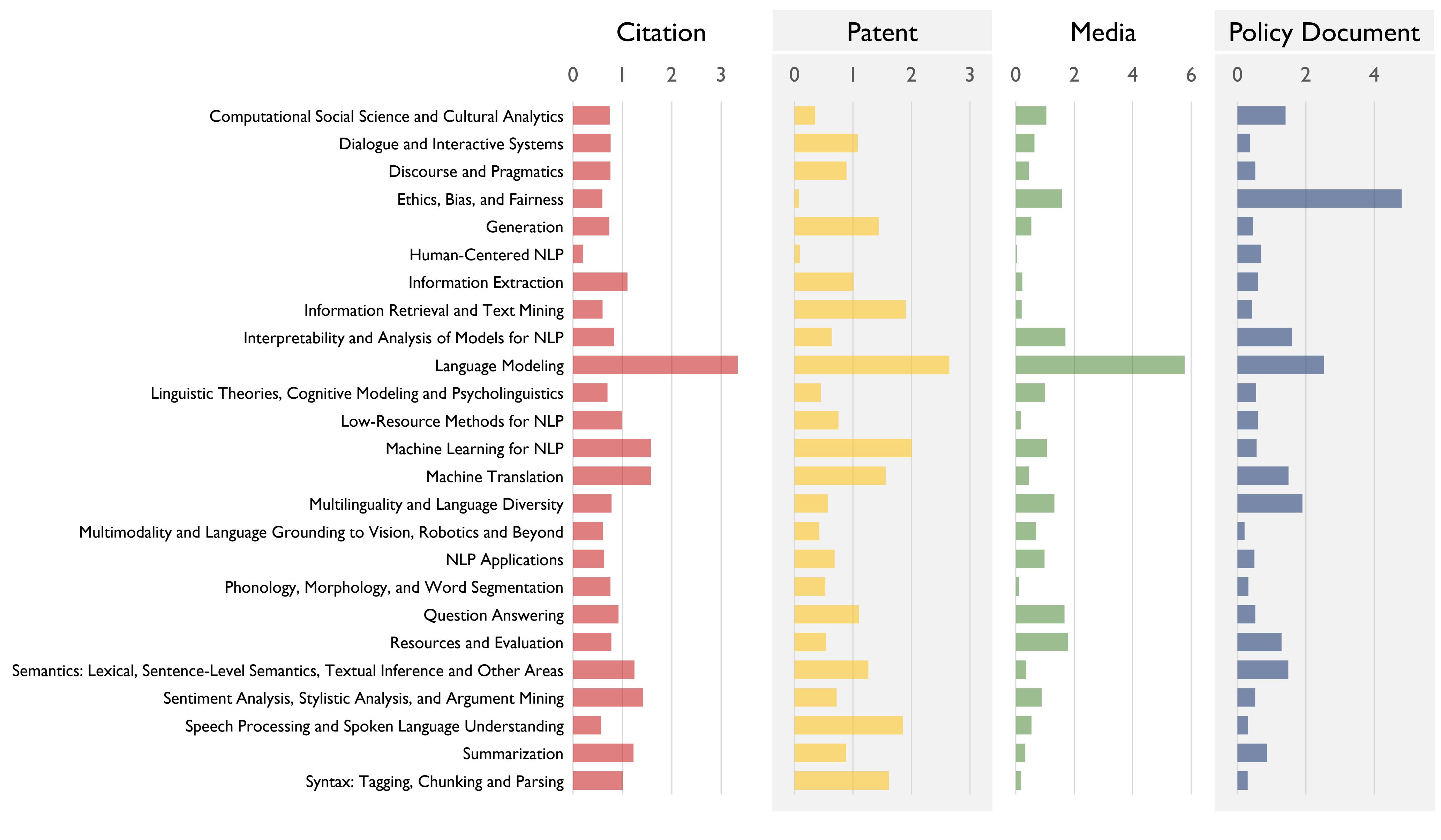Image resolution: width=1441 pixels, height=840 pixels.
Task: Click the Citation panel title
Action: (660, 32)
